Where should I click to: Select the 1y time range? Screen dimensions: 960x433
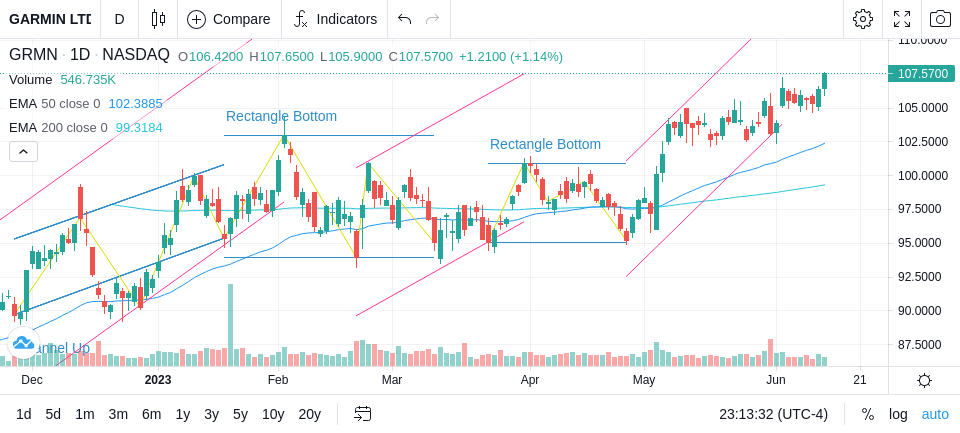182,414
